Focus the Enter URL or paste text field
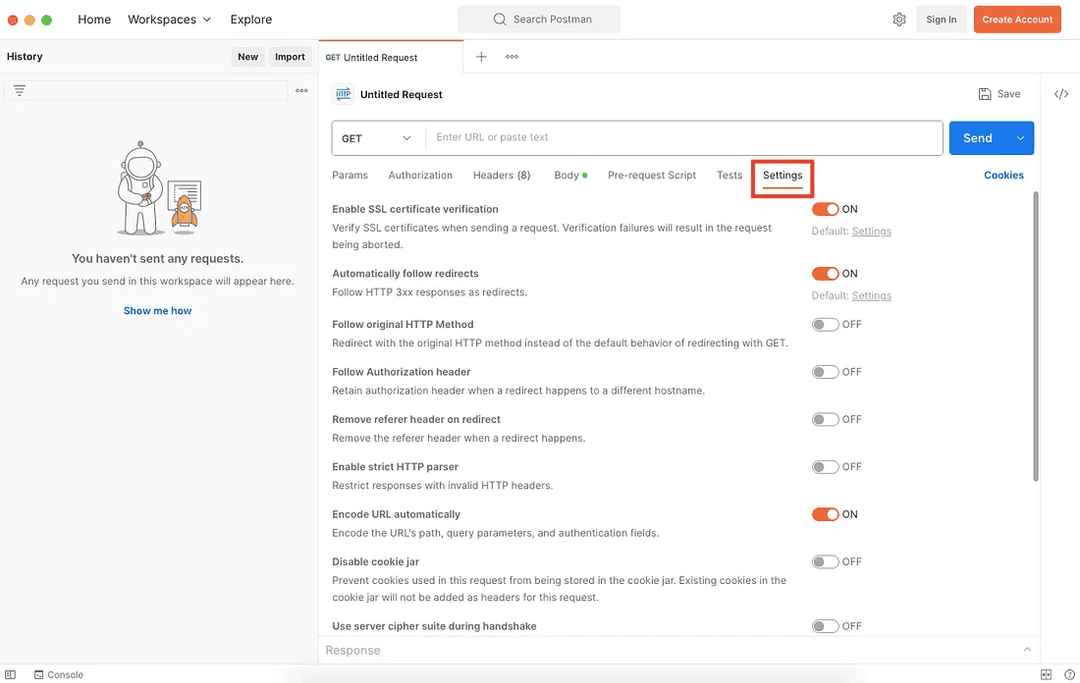1080x683 pixels. pos(685,138)
